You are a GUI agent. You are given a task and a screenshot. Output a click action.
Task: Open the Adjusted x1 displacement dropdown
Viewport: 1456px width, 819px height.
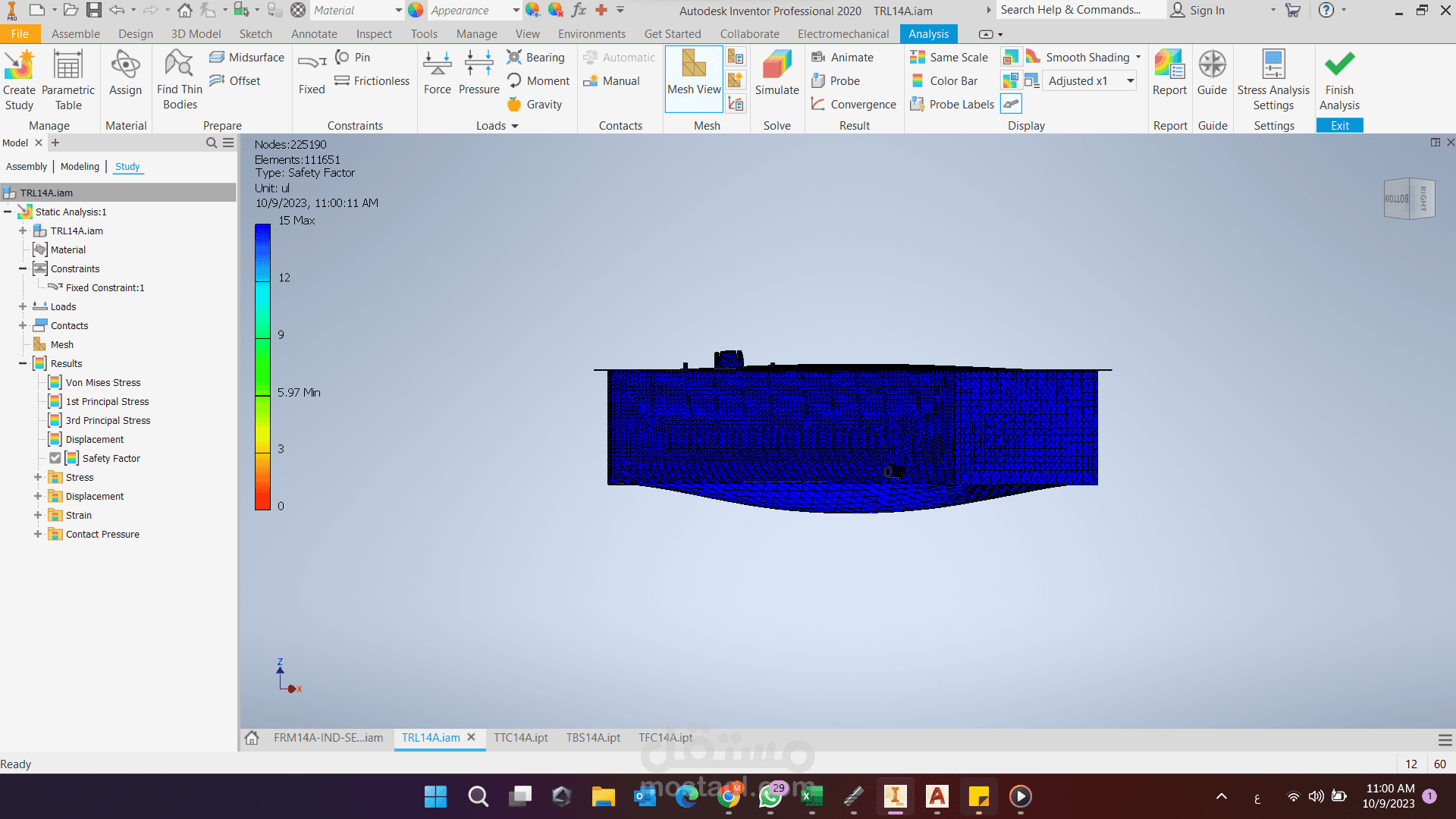point(1130,81)
